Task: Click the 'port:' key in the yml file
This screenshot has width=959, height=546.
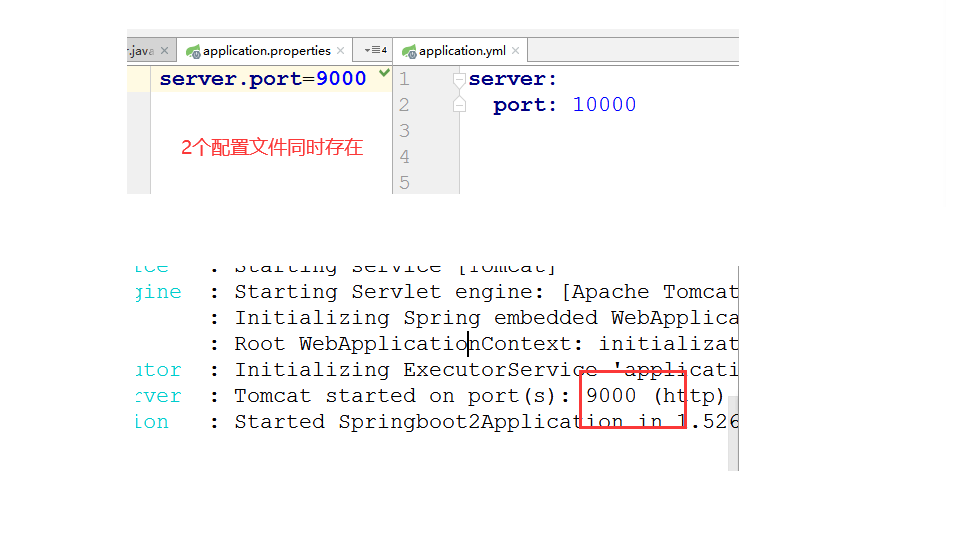Action: (525, 105)
